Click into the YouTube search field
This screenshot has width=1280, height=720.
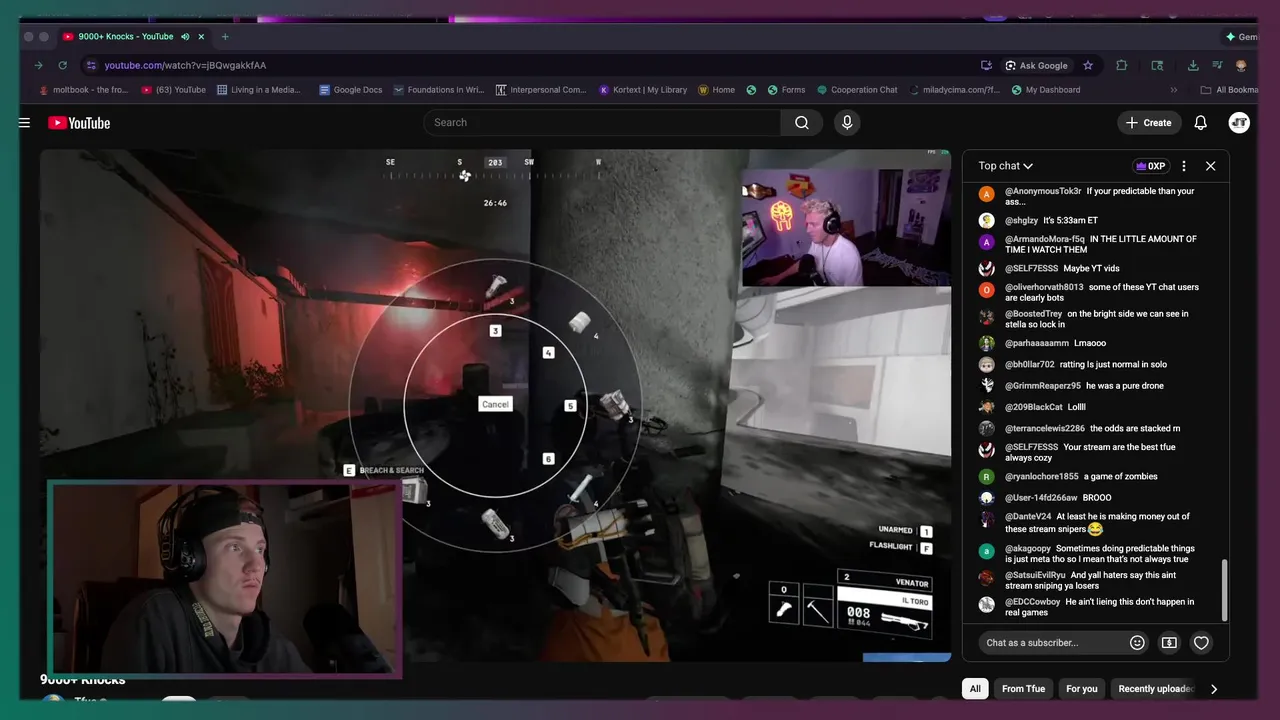[602, 123]
